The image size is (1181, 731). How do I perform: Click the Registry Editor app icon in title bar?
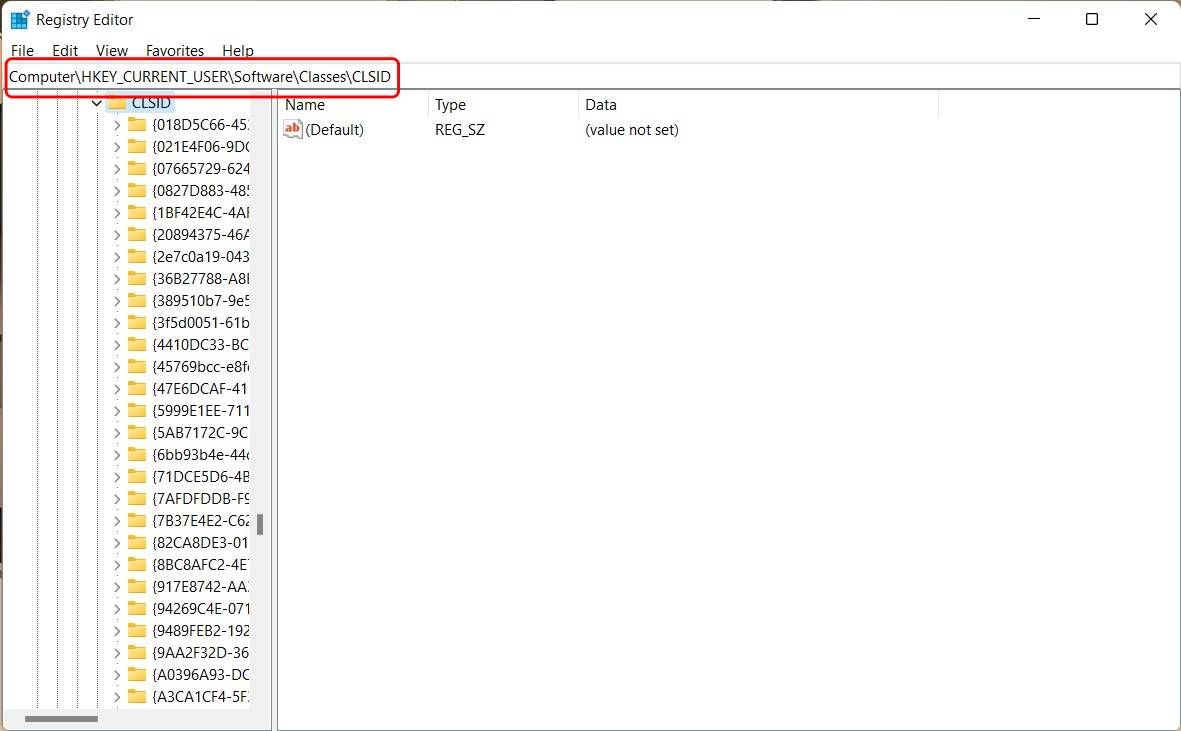19,19
